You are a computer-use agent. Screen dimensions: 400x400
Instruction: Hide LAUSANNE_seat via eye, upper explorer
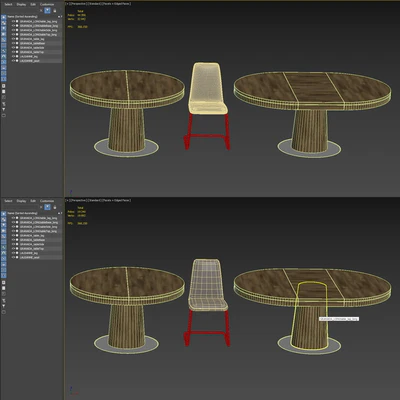pyautogui.click(x=13, y=61)
